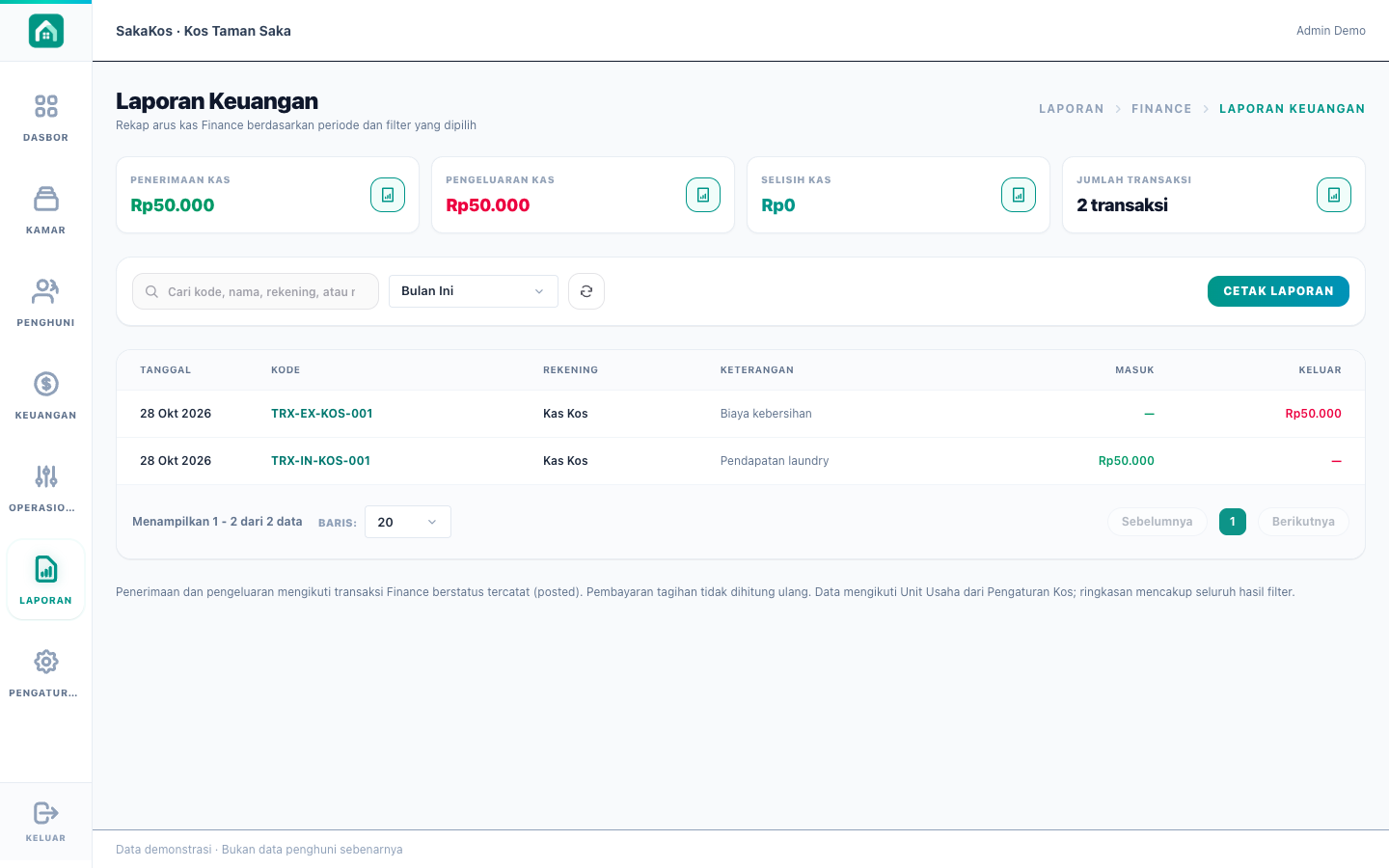Click the SakaKos house logo
Image resolution: width=1389 pixels, height=868 pixels.
tap(45, 31)
